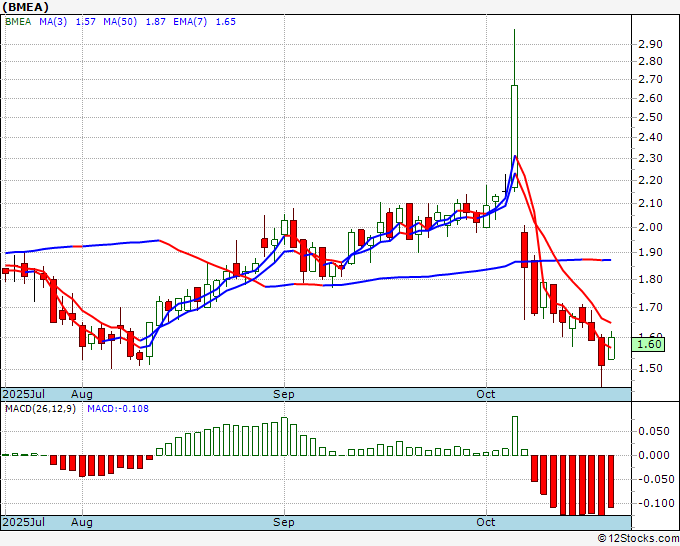The width and height of the screenshot is (680, 546).
Task: Click the 0.000 MACD axis label
Action: point(654,455)
